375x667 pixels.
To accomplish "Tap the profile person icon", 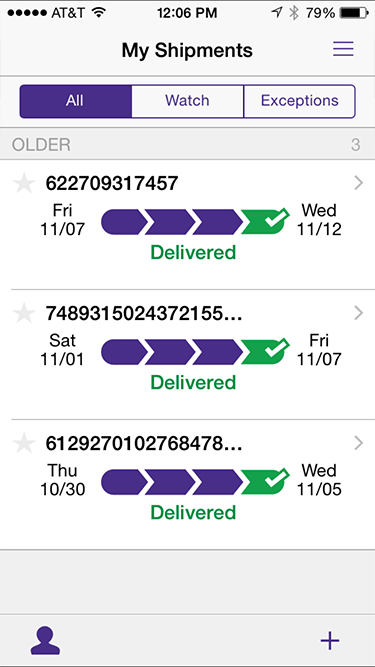I will (45, 640).
